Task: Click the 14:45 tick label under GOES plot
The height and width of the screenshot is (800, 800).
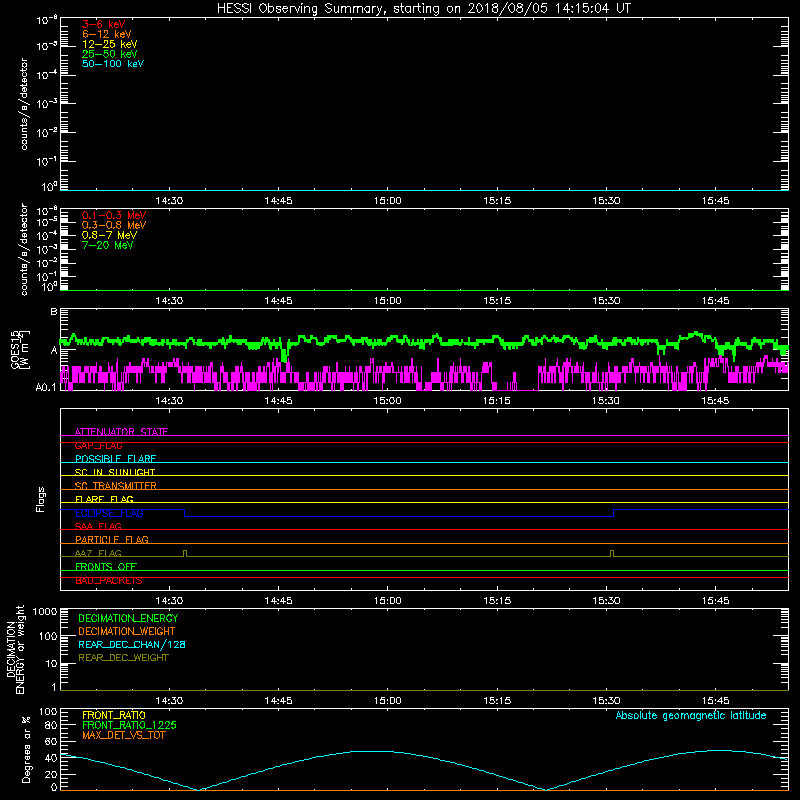Action: click(278, 401)
